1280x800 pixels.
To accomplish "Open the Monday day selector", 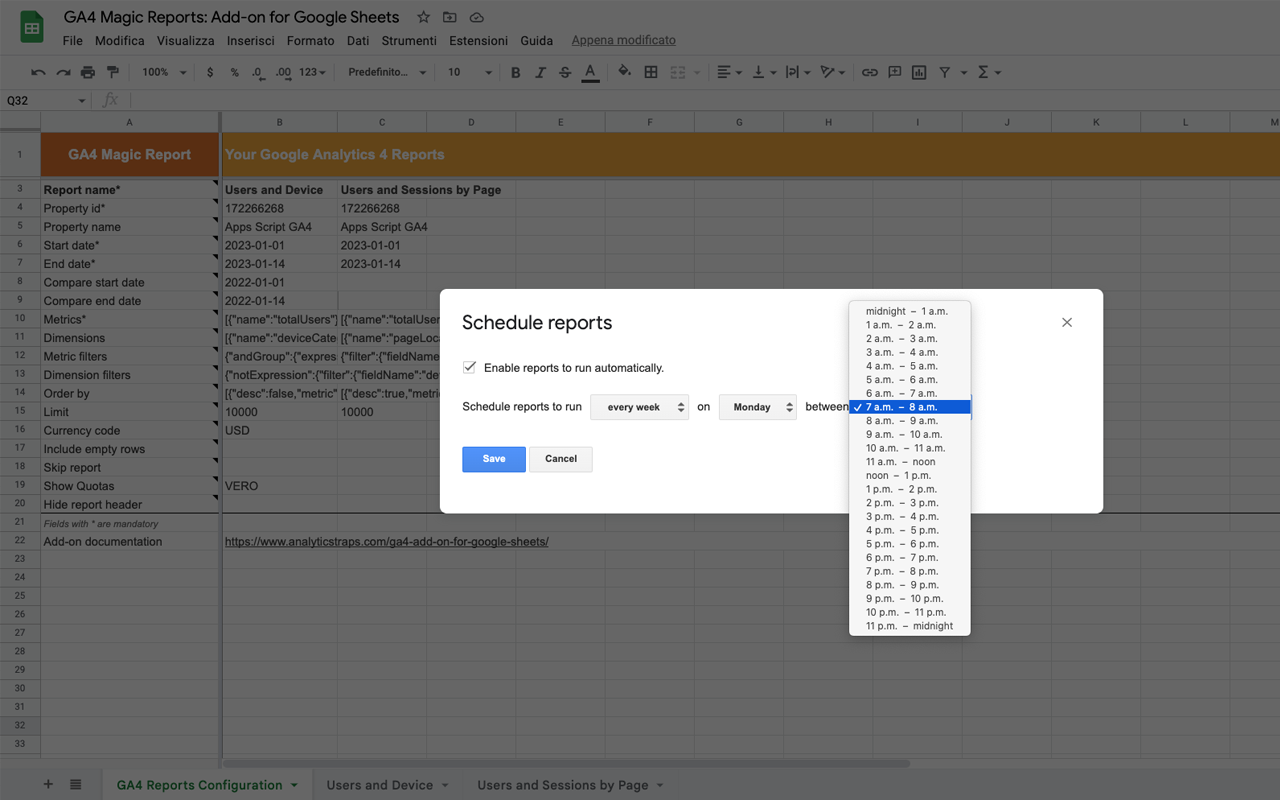I will point(757,407).
